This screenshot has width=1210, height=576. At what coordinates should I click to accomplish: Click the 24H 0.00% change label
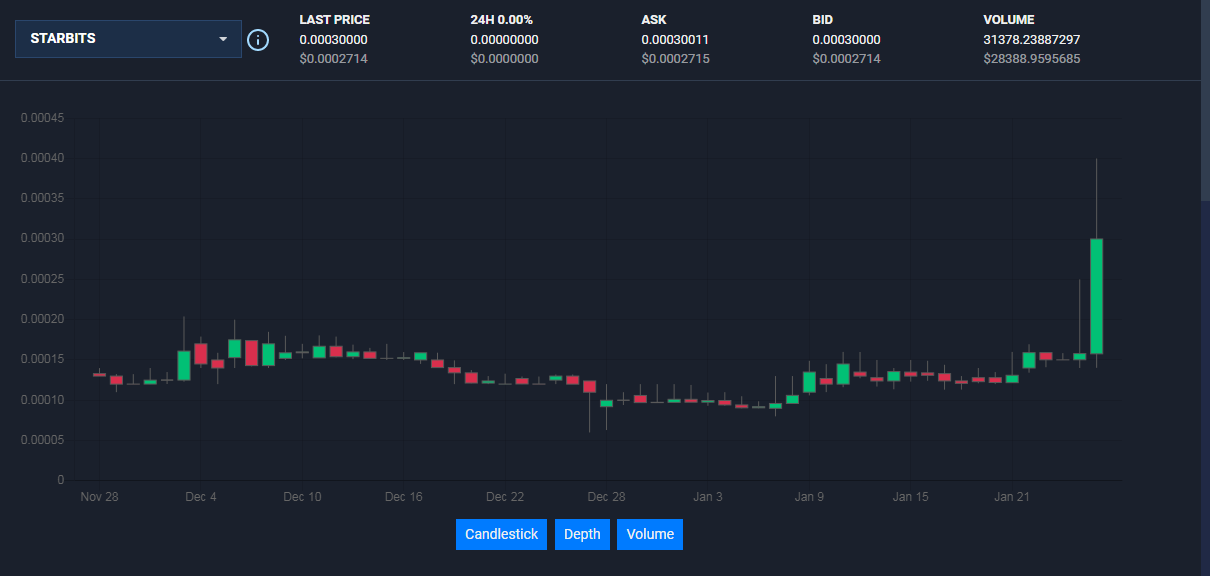pos(501,20)
